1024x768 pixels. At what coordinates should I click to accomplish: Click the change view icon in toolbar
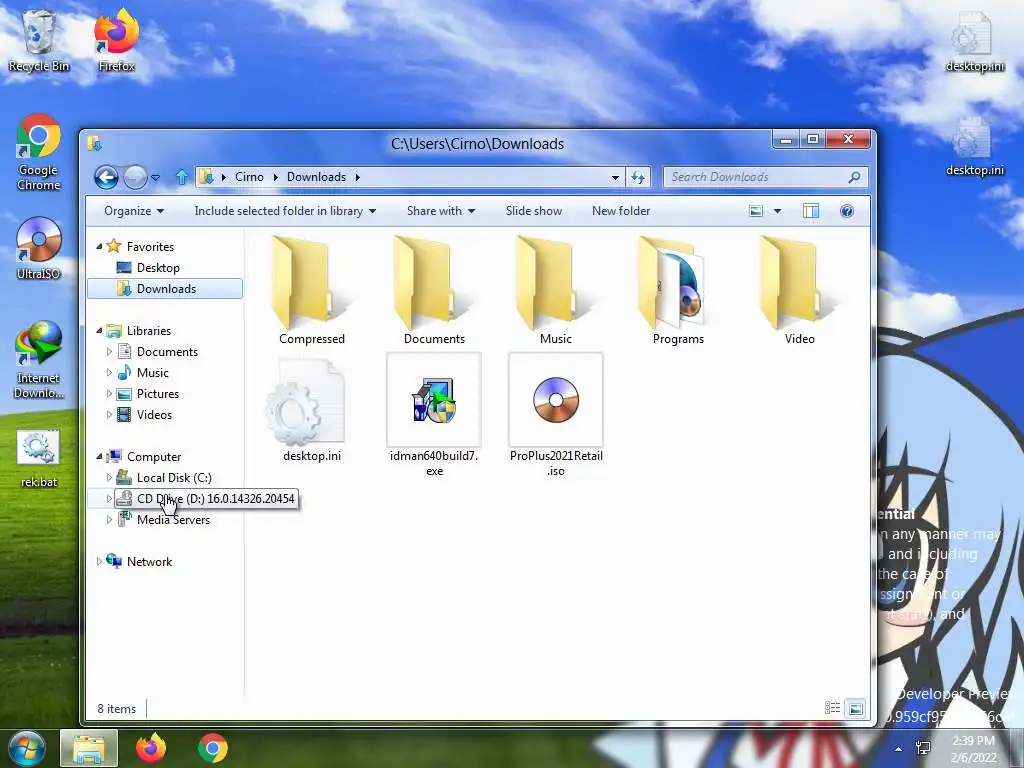[x=756, y=211]
